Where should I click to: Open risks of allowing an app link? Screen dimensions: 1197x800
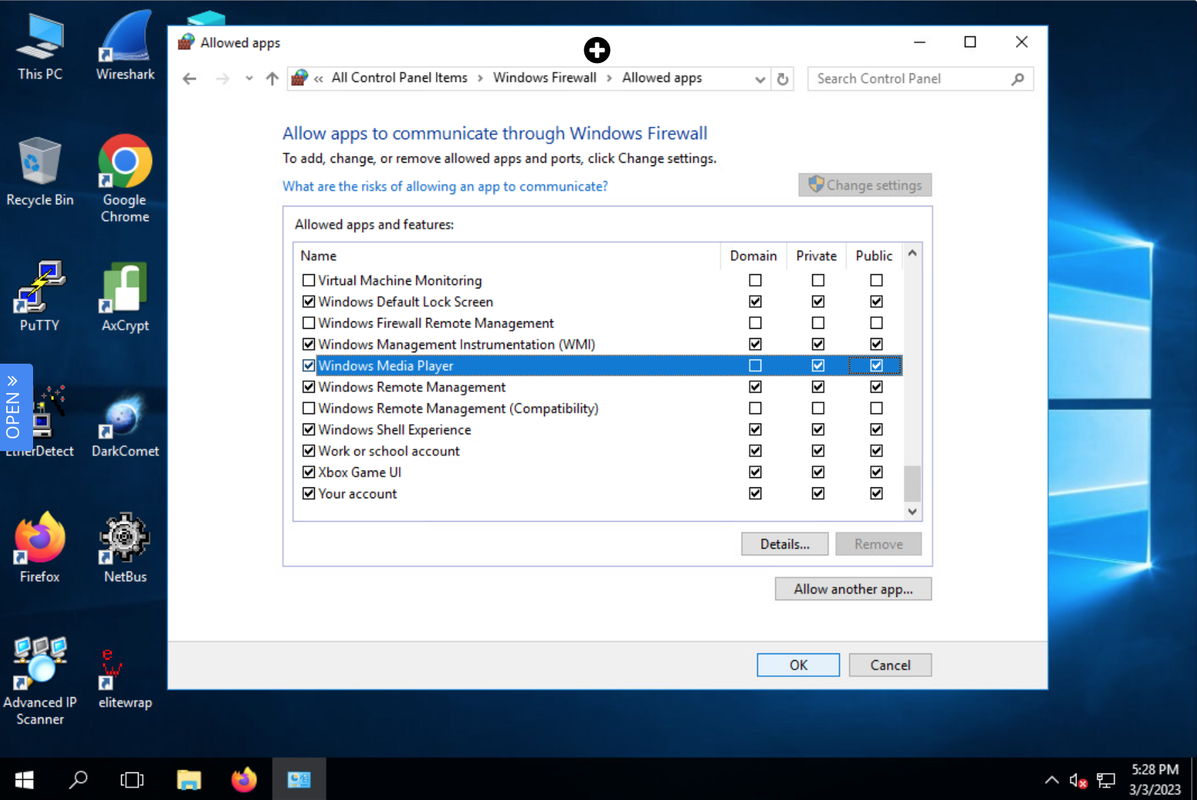coord(445,186)
